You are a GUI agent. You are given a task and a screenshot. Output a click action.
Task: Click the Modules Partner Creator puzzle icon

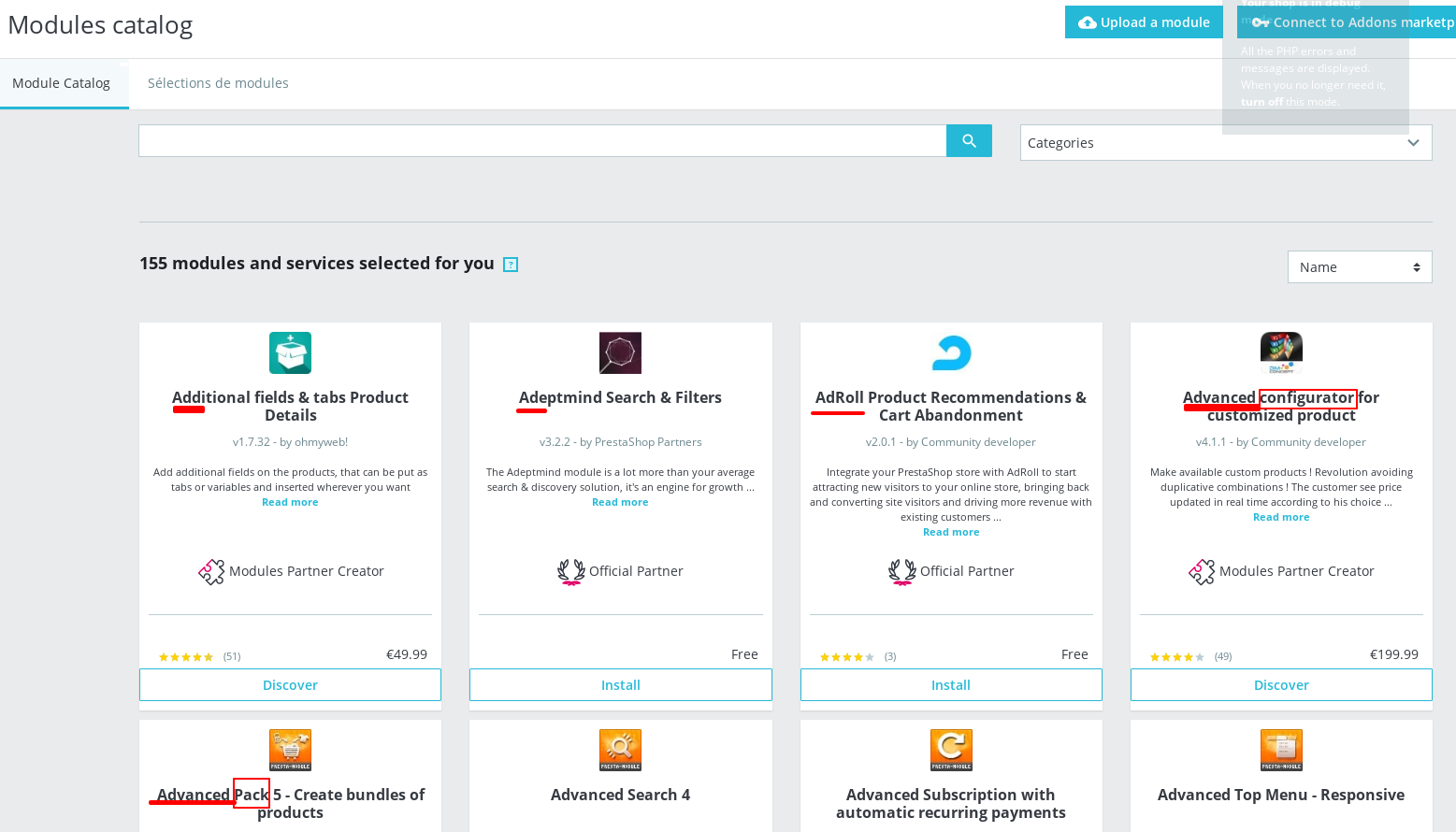212,571
